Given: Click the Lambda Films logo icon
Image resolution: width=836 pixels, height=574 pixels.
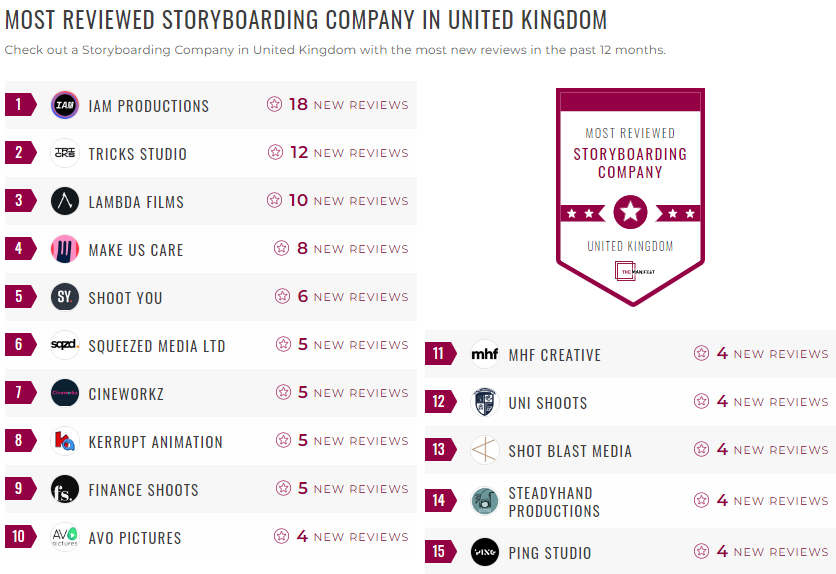Looking at the screenshot, I should pos(65,201).
